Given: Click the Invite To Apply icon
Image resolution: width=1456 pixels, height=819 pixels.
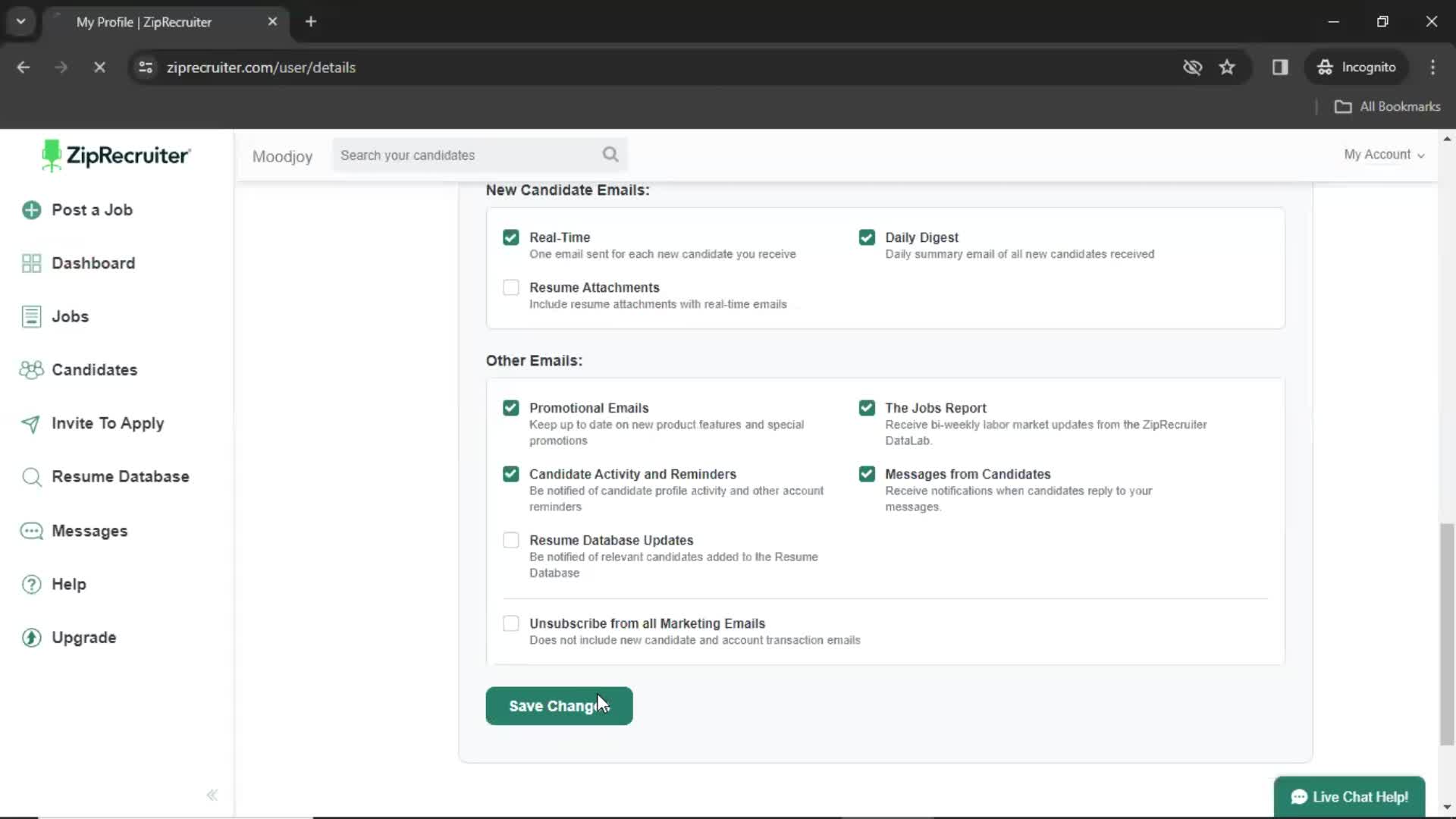Looking at the screenshot, I should click(x=29, y=422).
